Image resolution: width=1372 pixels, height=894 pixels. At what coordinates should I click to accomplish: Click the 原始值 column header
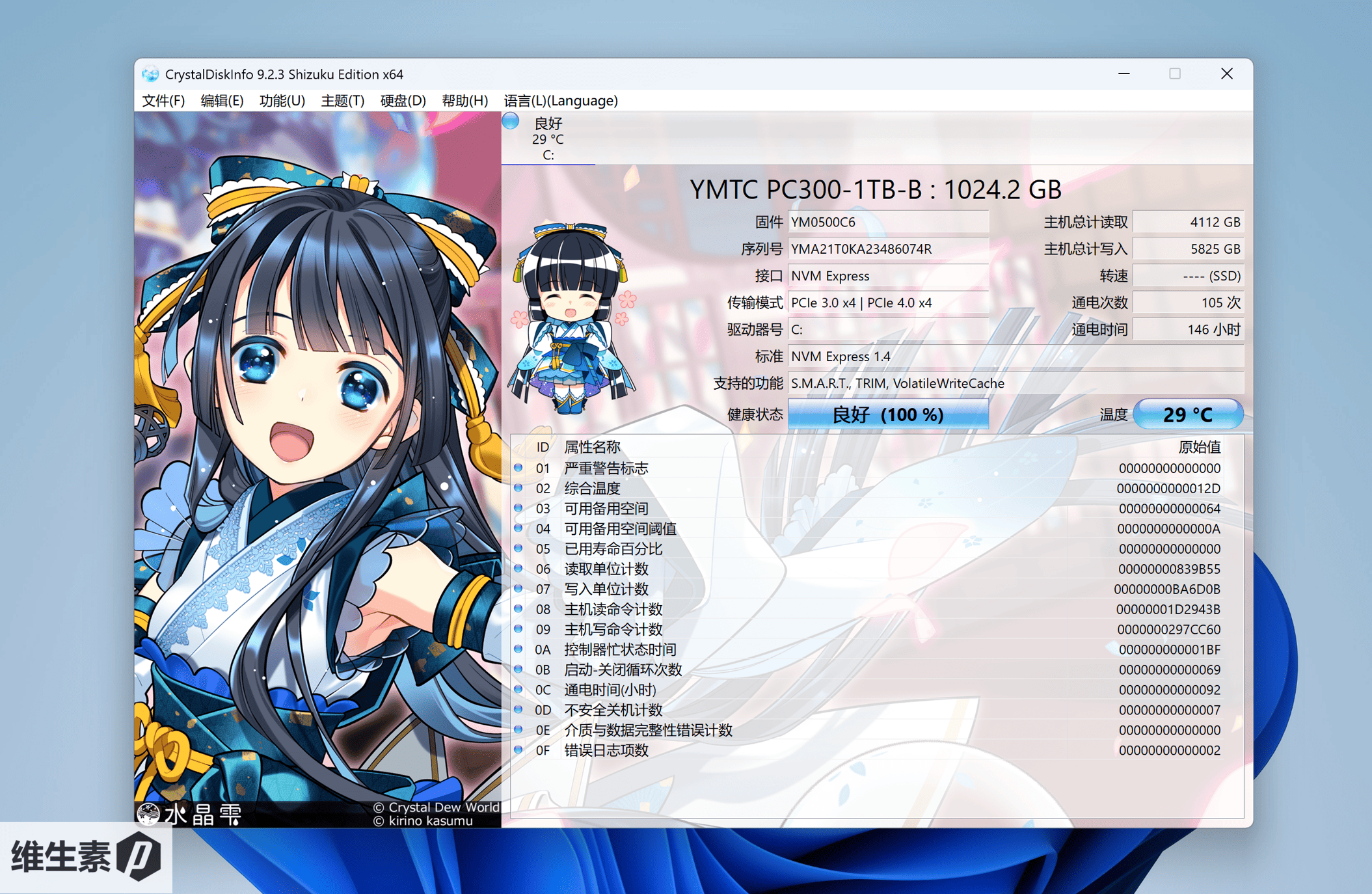1199,447
